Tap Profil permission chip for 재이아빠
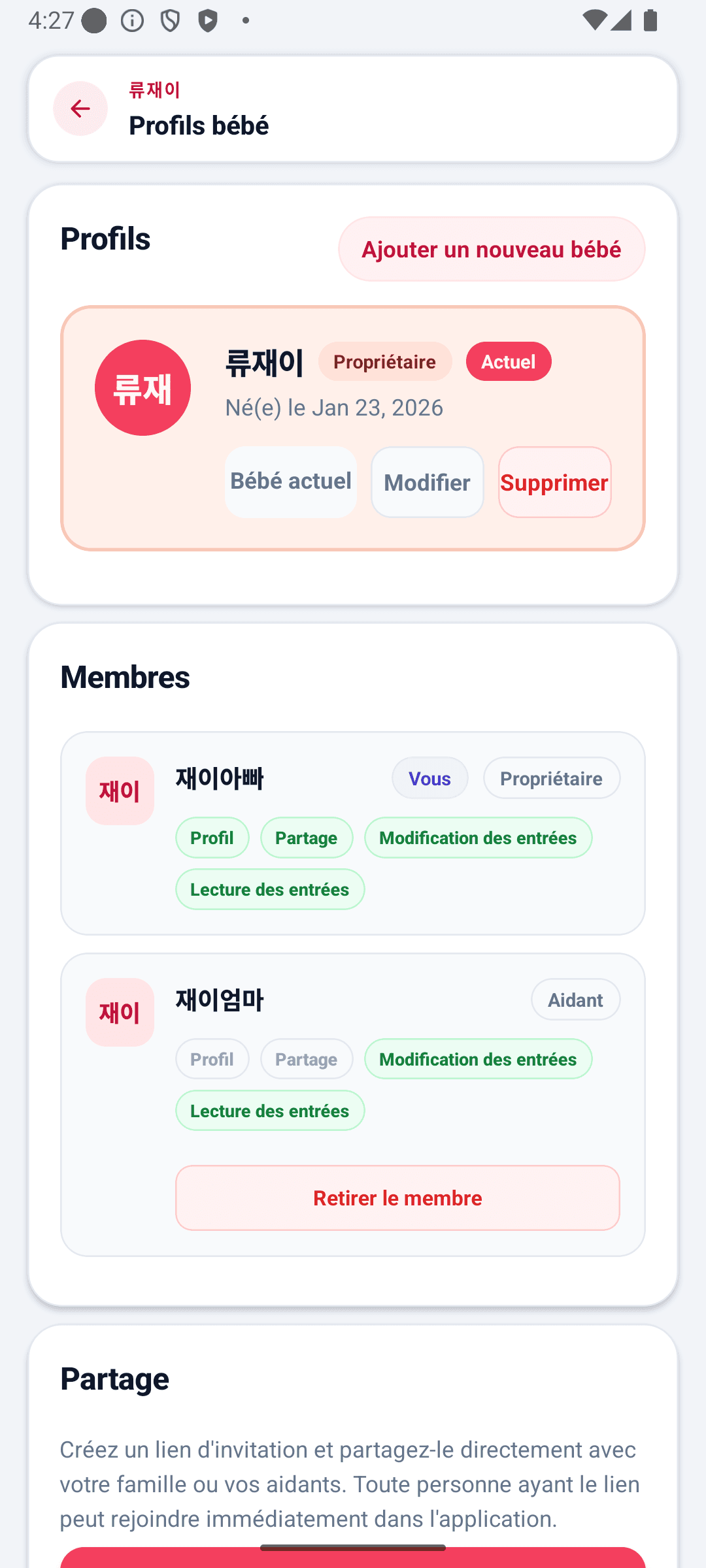 (x=212, y=837)
